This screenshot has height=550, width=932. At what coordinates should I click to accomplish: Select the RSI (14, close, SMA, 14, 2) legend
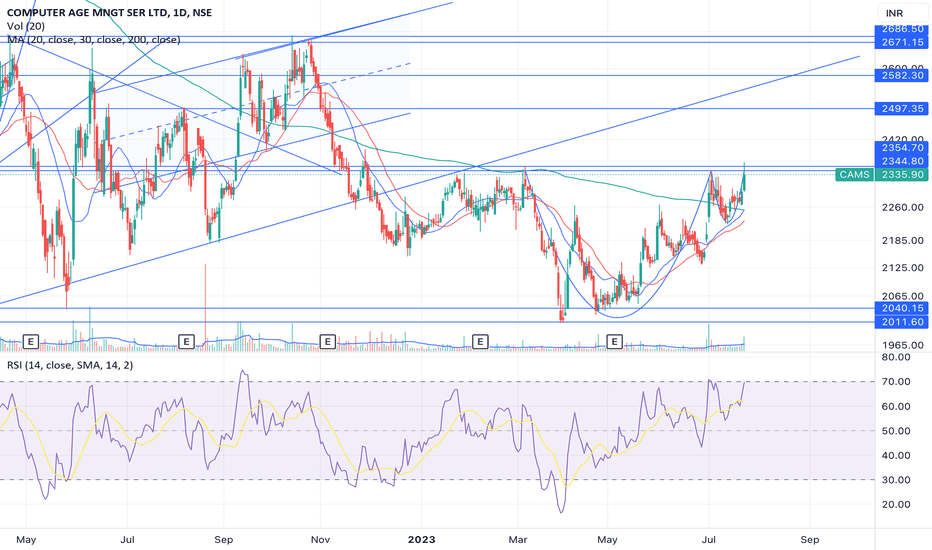(70, 365)
